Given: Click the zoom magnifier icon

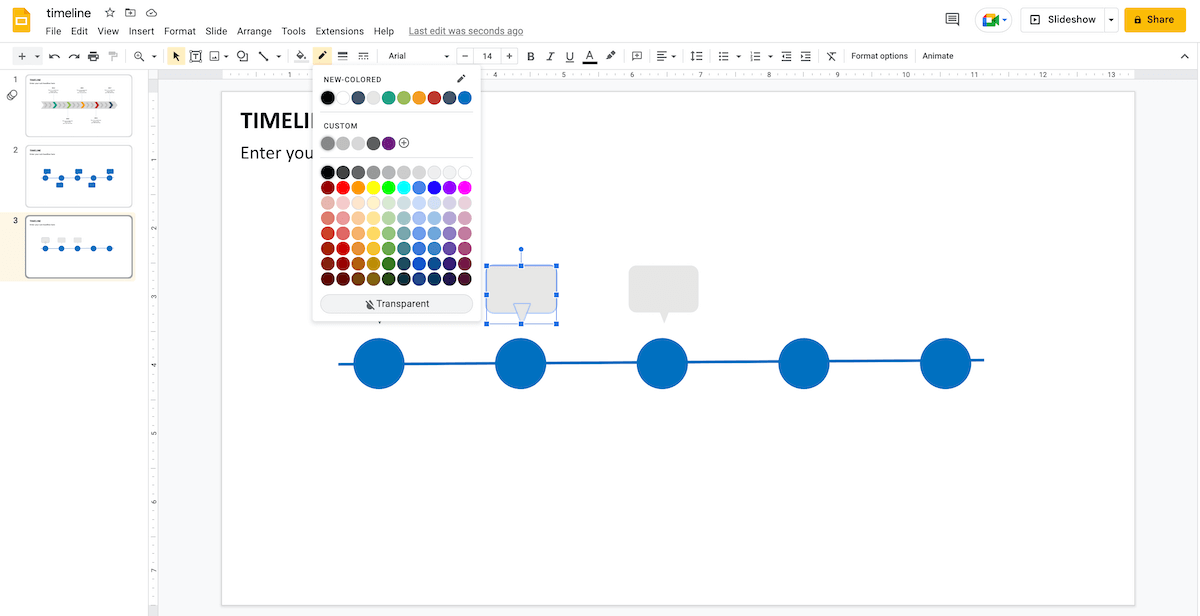Looking at the screenshot, I should [139, 56].
